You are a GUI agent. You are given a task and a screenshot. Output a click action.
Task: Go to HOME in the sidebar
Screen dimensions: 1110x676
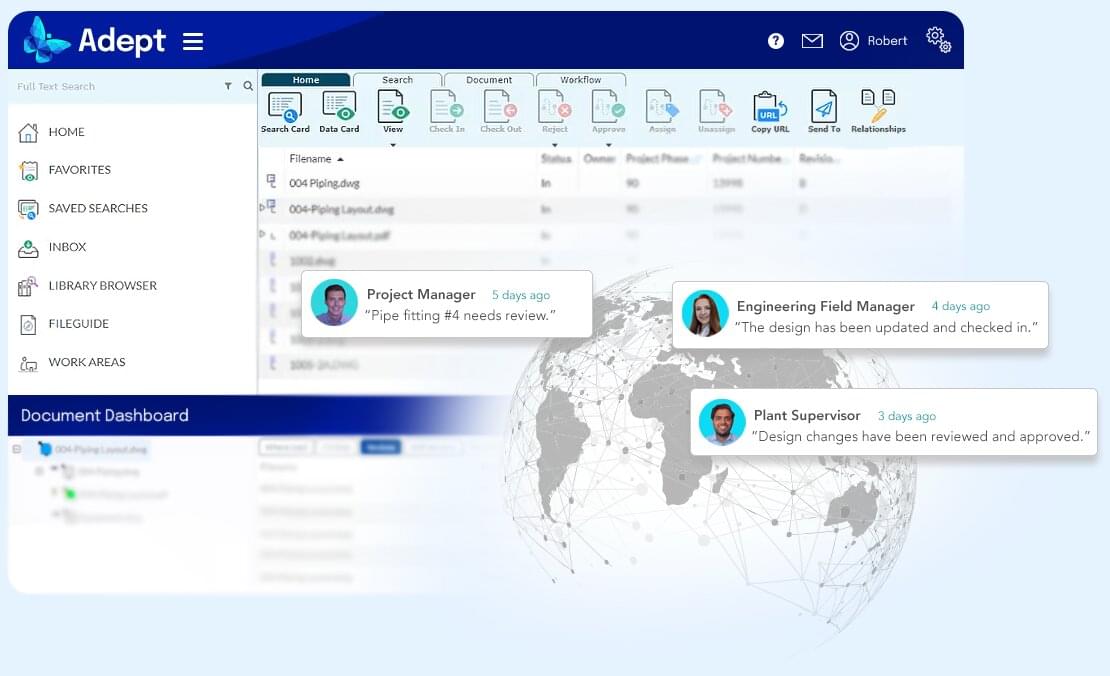[66, 132]
